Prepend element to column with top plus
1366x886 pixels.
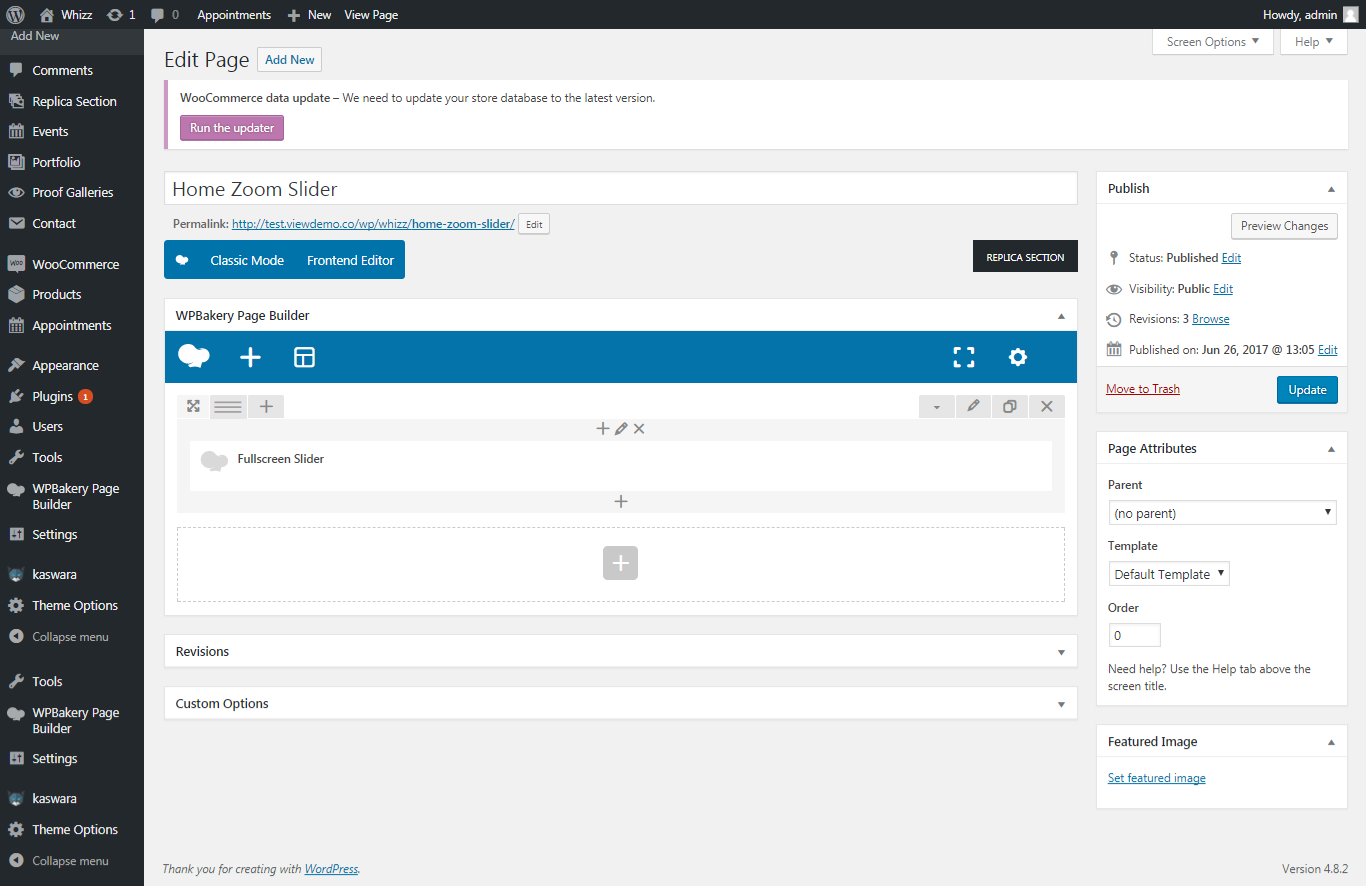602,428
